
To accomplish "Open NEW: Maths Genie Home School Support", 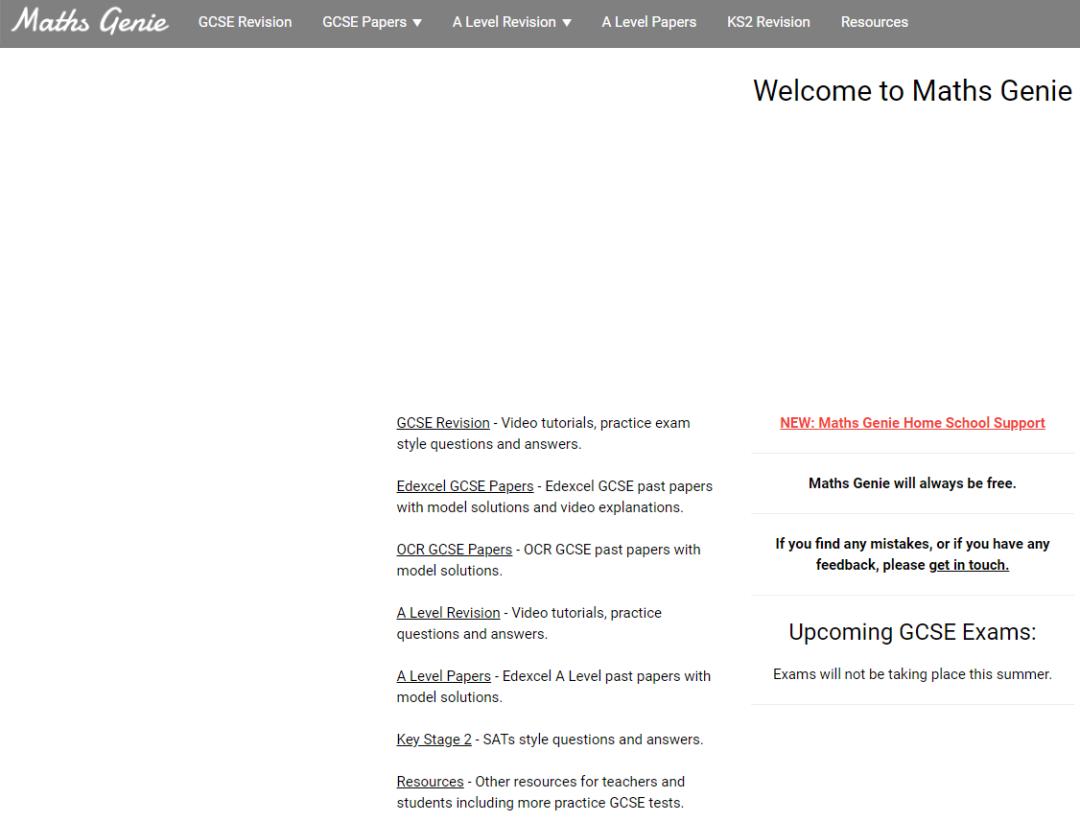I will point(912,423).
